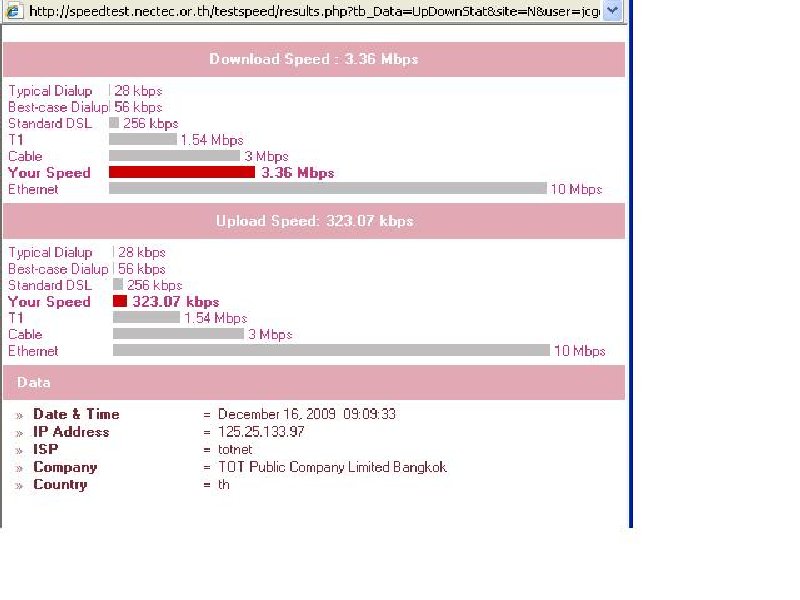Click the bullet arrow beside ISP
The height and width of the screenshot is (600, 800).
[x=19, y=451]
